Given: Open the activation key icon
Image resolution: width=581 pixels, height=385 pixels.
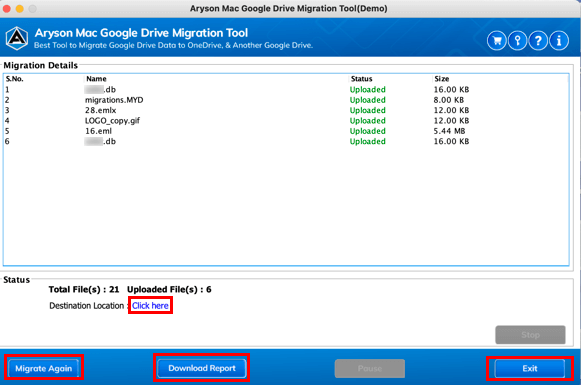Looking at the screenshot, I should (x=518, y=40).
